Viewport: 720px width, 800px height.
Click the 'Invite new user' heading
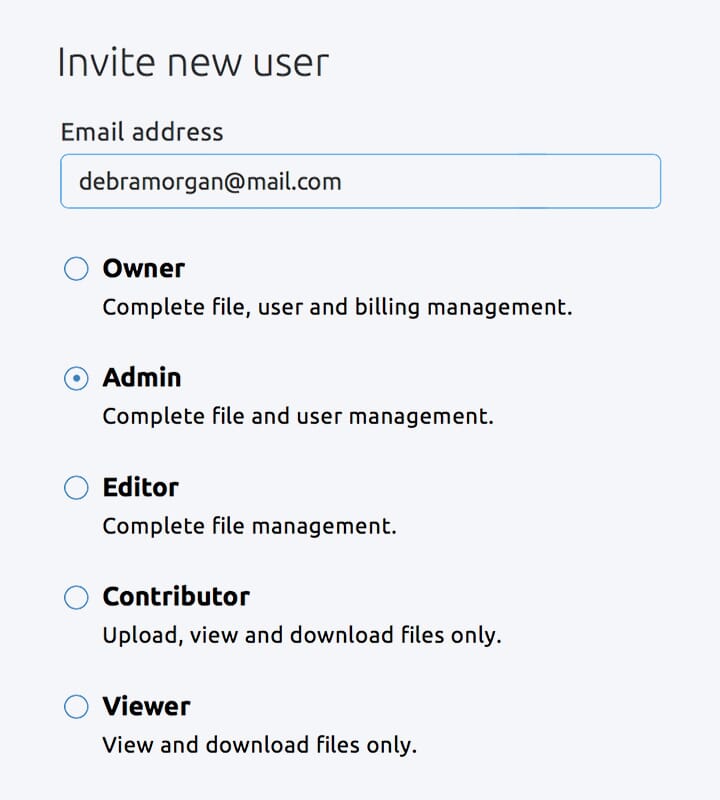pos(193,62)
